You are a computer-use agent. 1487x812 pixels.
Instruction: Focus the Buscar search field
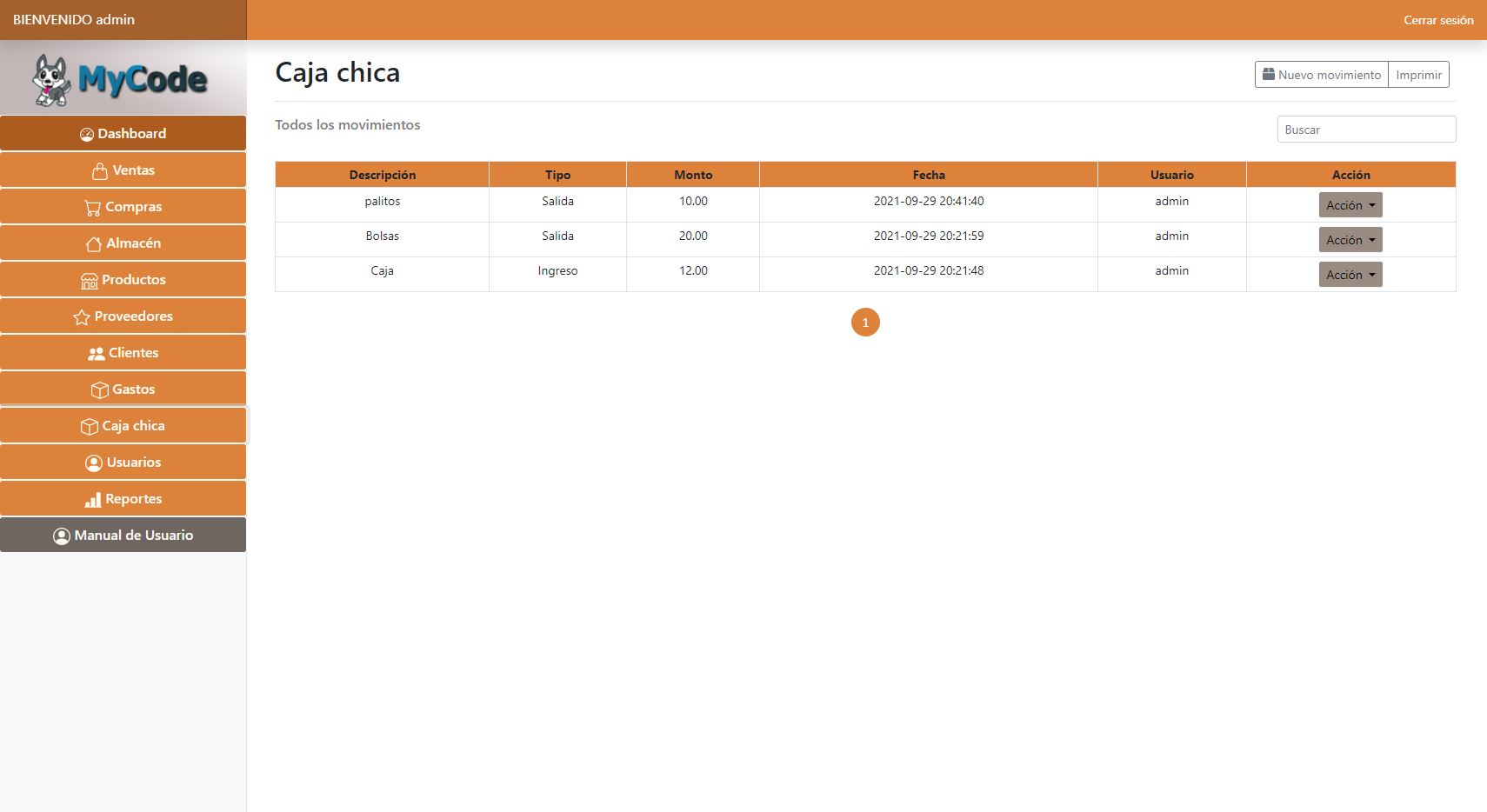(1365, 130)
